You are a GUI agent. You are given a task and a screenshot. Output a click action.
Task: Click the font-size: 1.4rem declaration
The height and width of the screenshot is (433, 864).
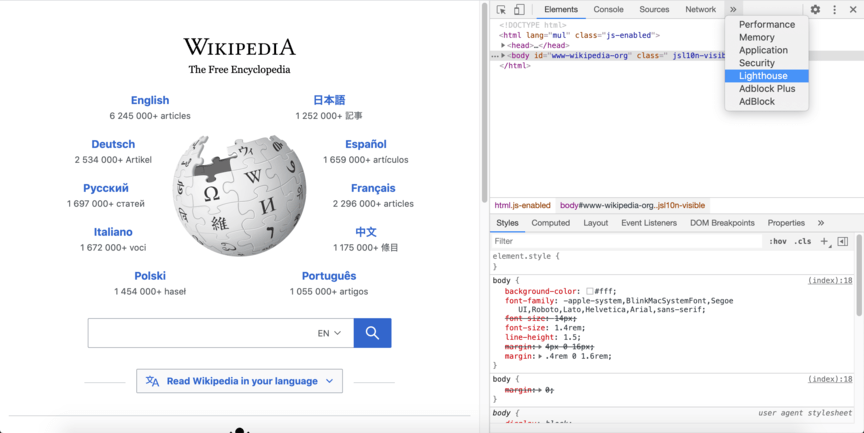pos(545,328)
